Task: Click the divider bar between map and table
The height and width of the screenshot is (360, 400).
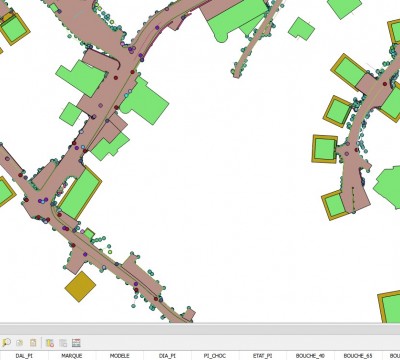Action: click(x=200, y=329)
